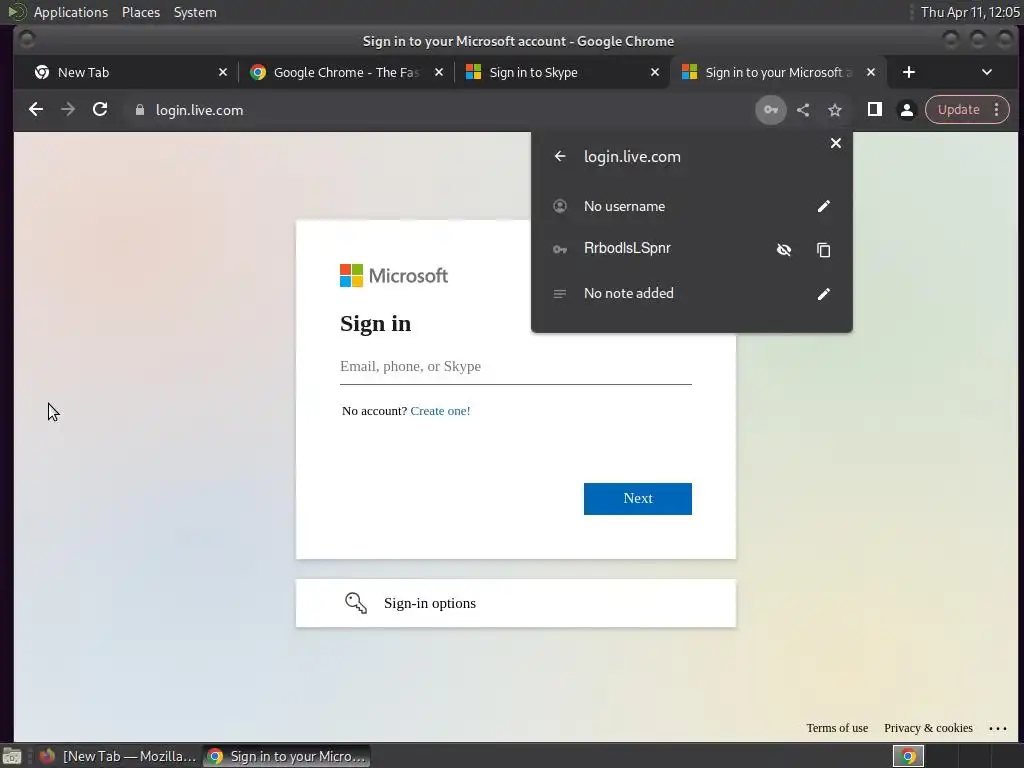
Task: Edit the note with pencil icon
Action: (824, 294)
